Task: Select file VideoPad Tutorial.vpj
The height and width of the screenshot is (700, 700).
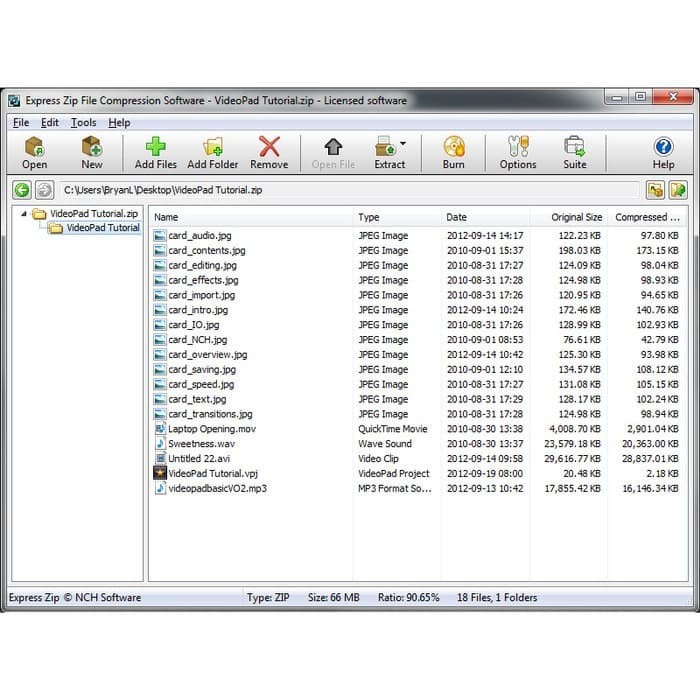Action: pyautogui.click(x=213, y=474)
